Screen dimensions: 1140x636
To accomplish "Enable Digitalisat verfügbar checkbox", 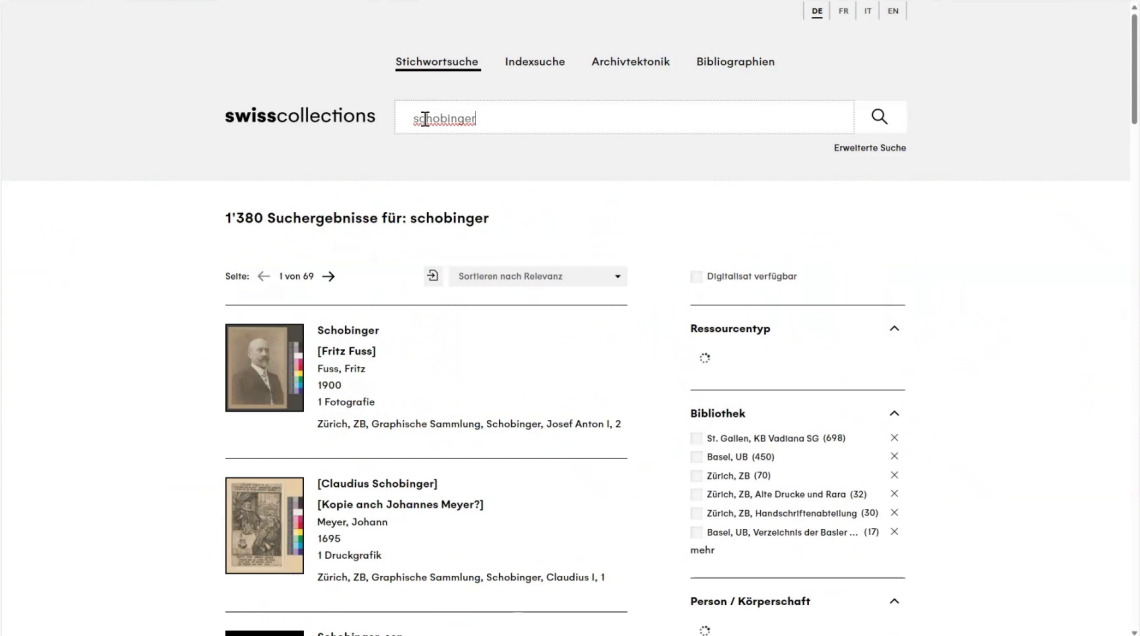I will (x=697, y=277).
